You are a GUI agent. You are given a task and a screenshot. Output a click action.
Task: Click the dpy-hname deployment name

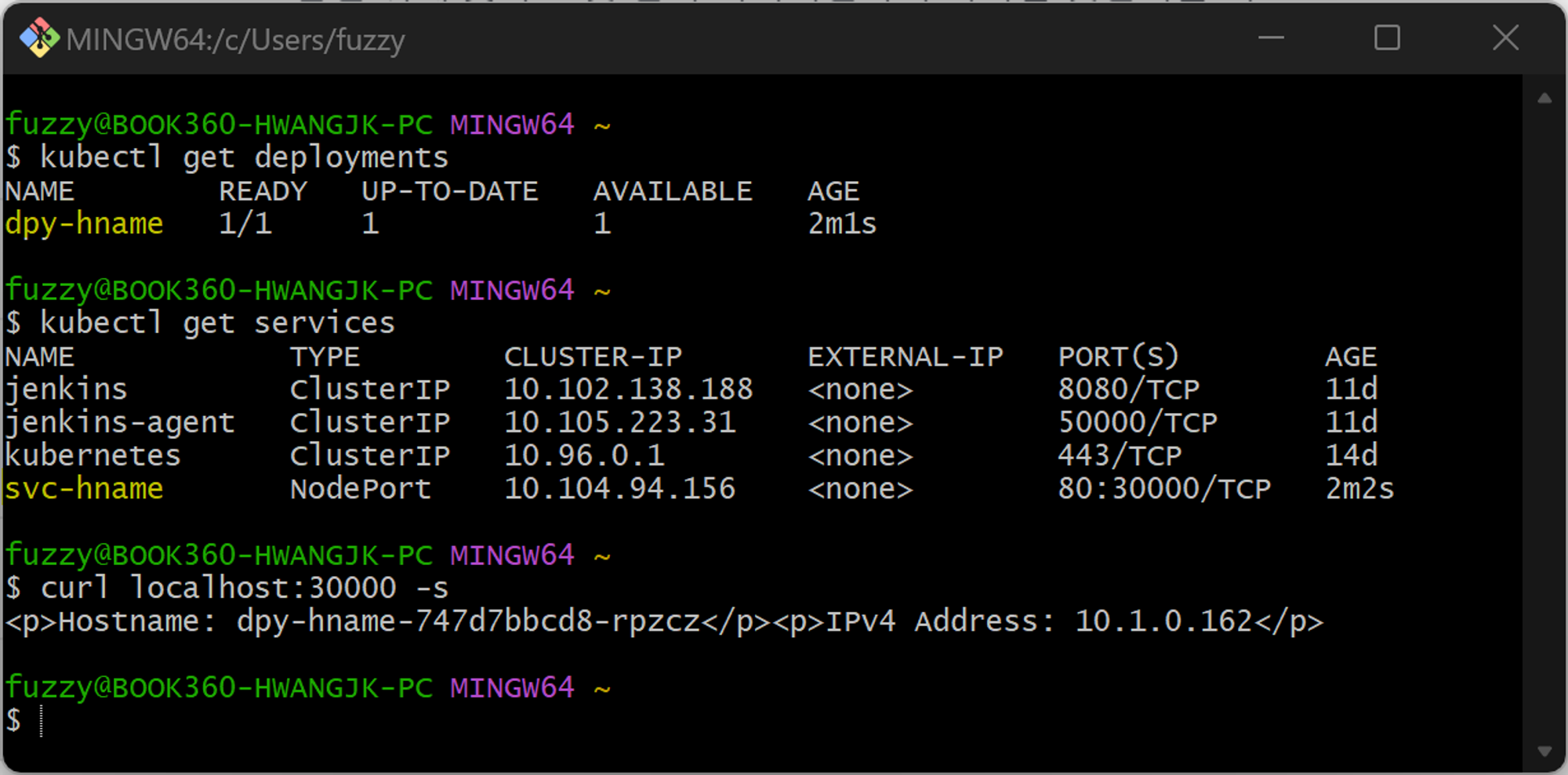point(85,224)
